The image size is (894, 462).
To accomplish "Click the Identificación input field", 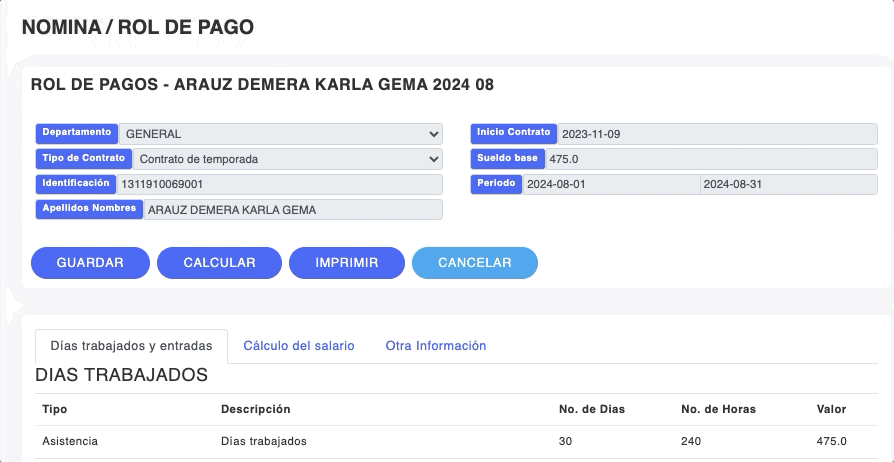I will point(279,185).
